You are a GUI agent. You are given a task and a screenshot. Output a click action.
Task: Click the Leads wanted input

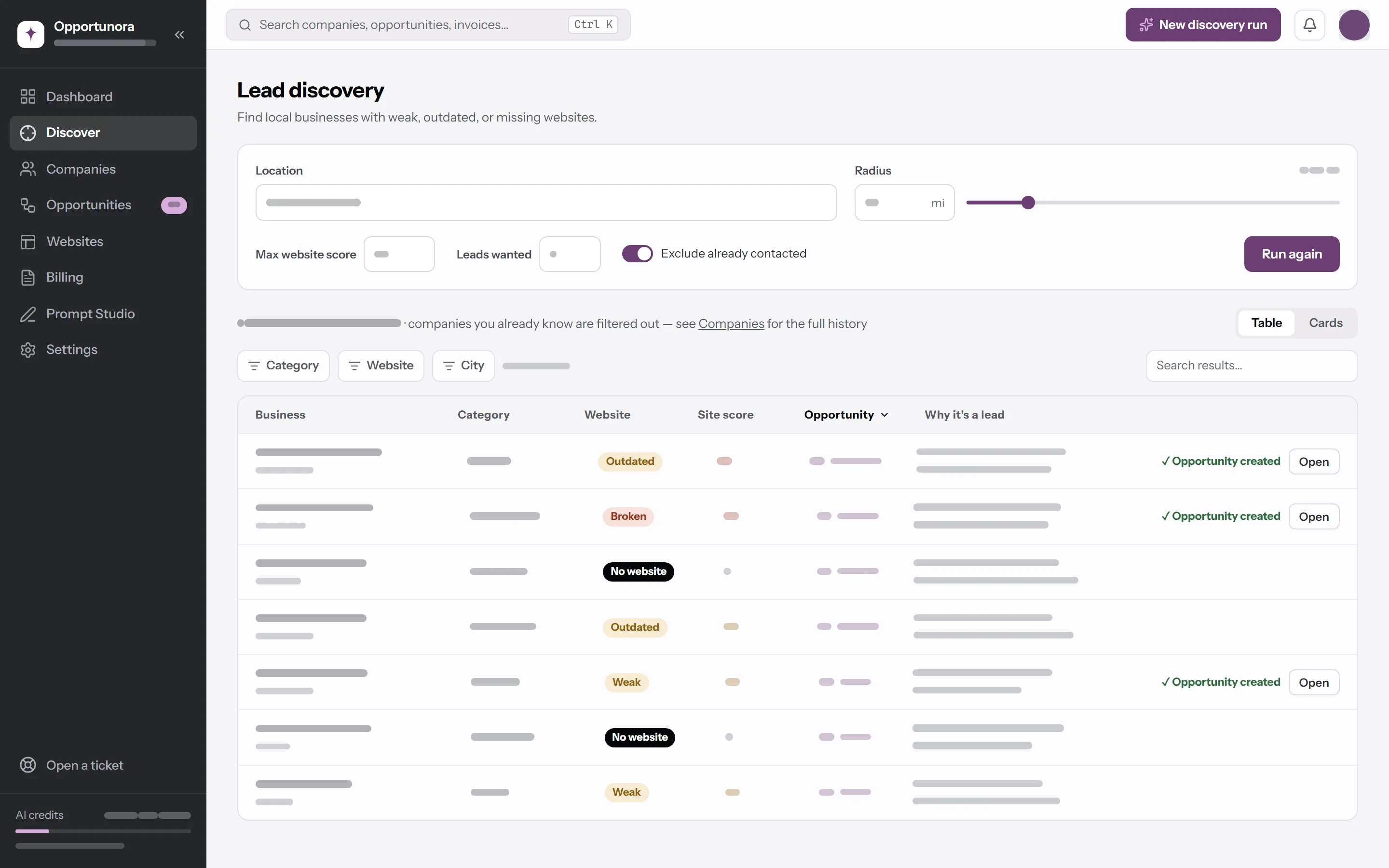570,254
